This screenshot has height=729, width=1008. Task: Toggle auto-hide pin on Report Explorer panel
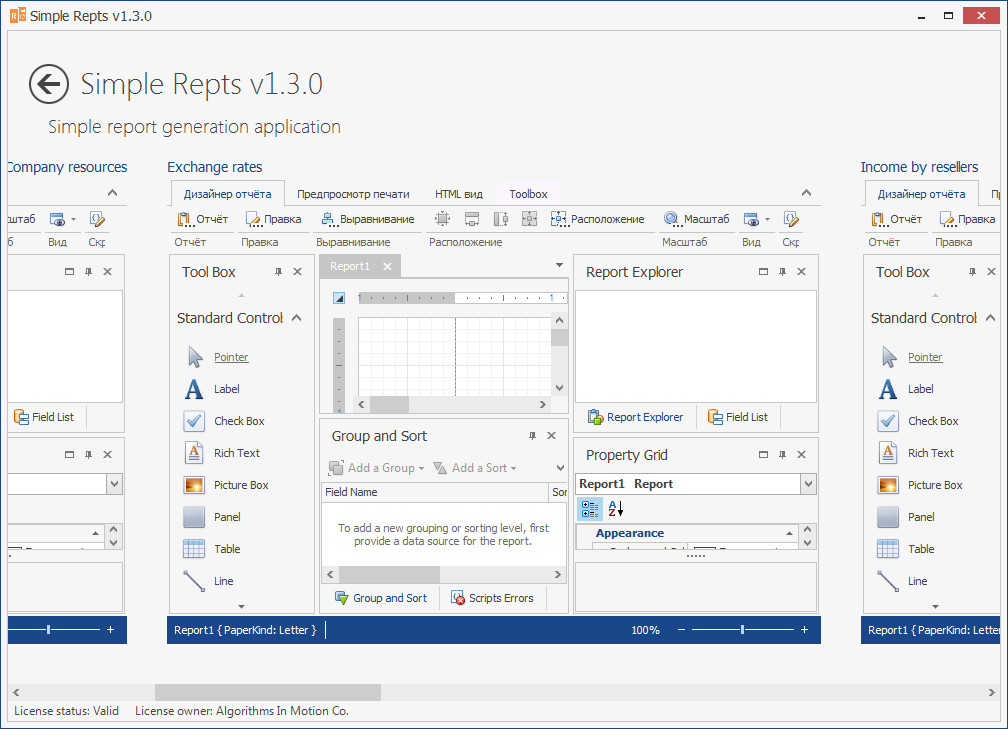pos(782,272)
